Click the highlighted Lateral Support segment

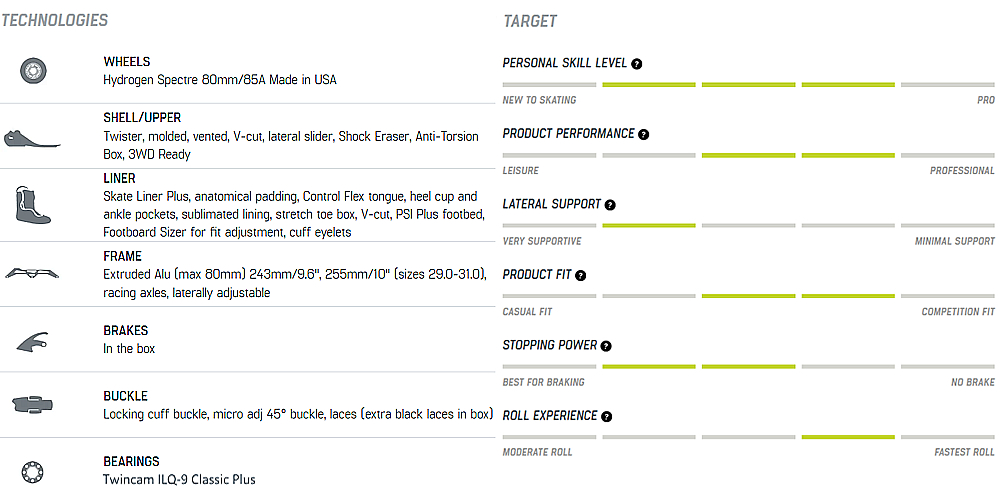tap(649, 225)
